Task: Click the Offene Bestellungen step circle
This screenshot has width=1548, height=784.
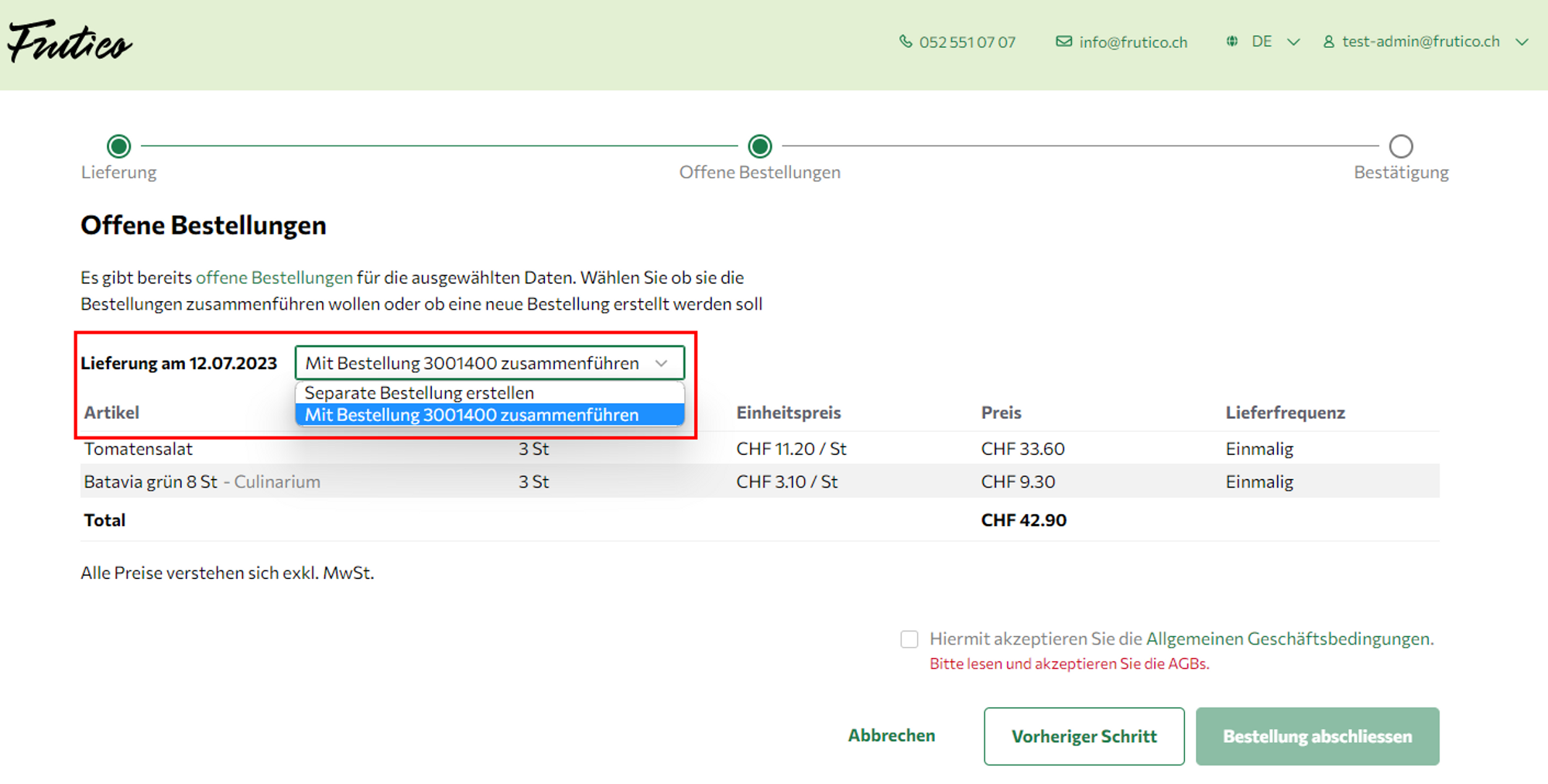Action: [x=759, y=146]
